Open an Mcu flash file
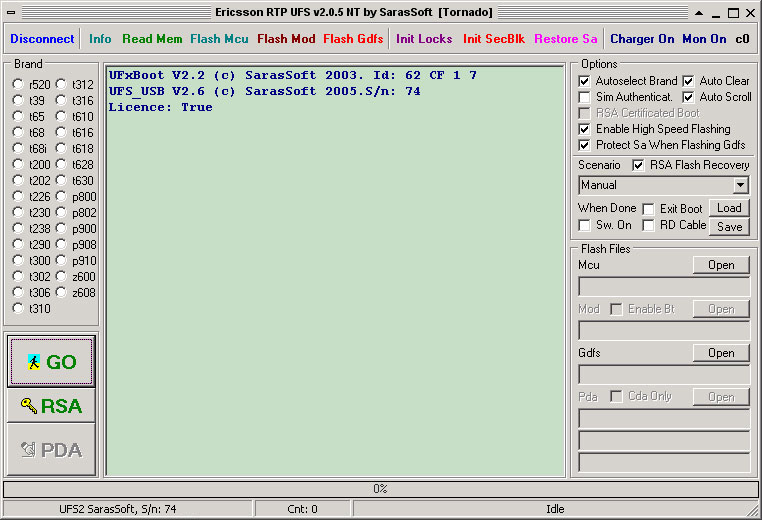The width and height of the screenshot is (762, 520). (x=721, y=265)
